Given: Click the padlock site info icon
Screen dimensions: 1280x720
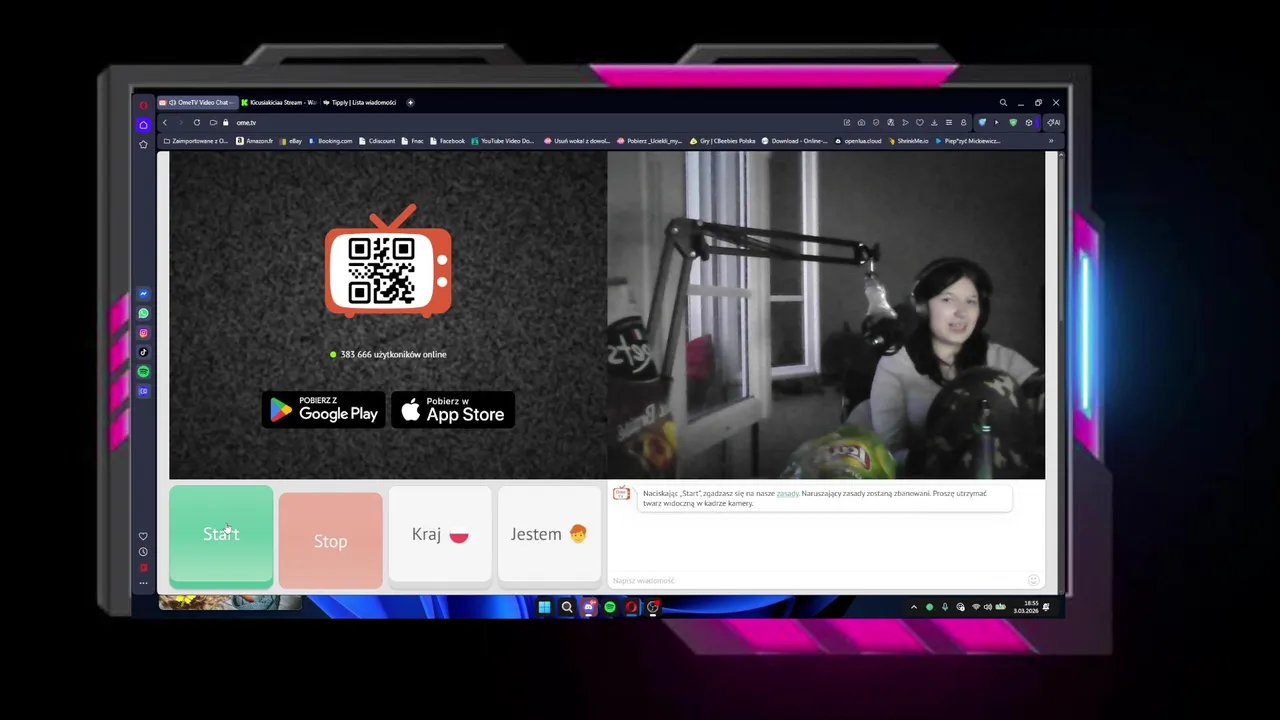Looking at the screenshot, I should pyautogui.click(x=226, y=122).
